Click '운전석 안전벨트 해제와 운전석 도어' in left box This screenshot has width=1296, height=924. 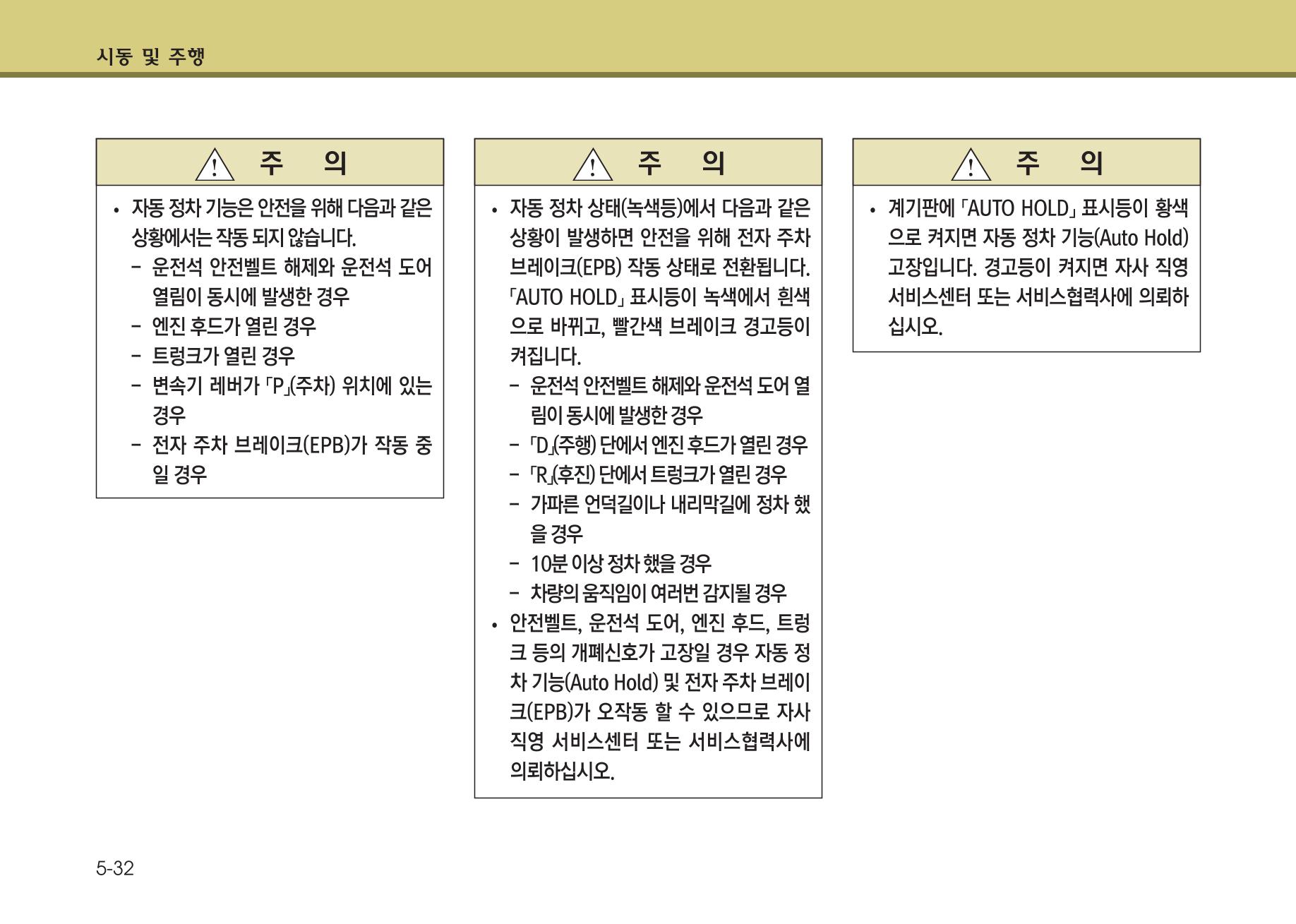tap(292, 267)
